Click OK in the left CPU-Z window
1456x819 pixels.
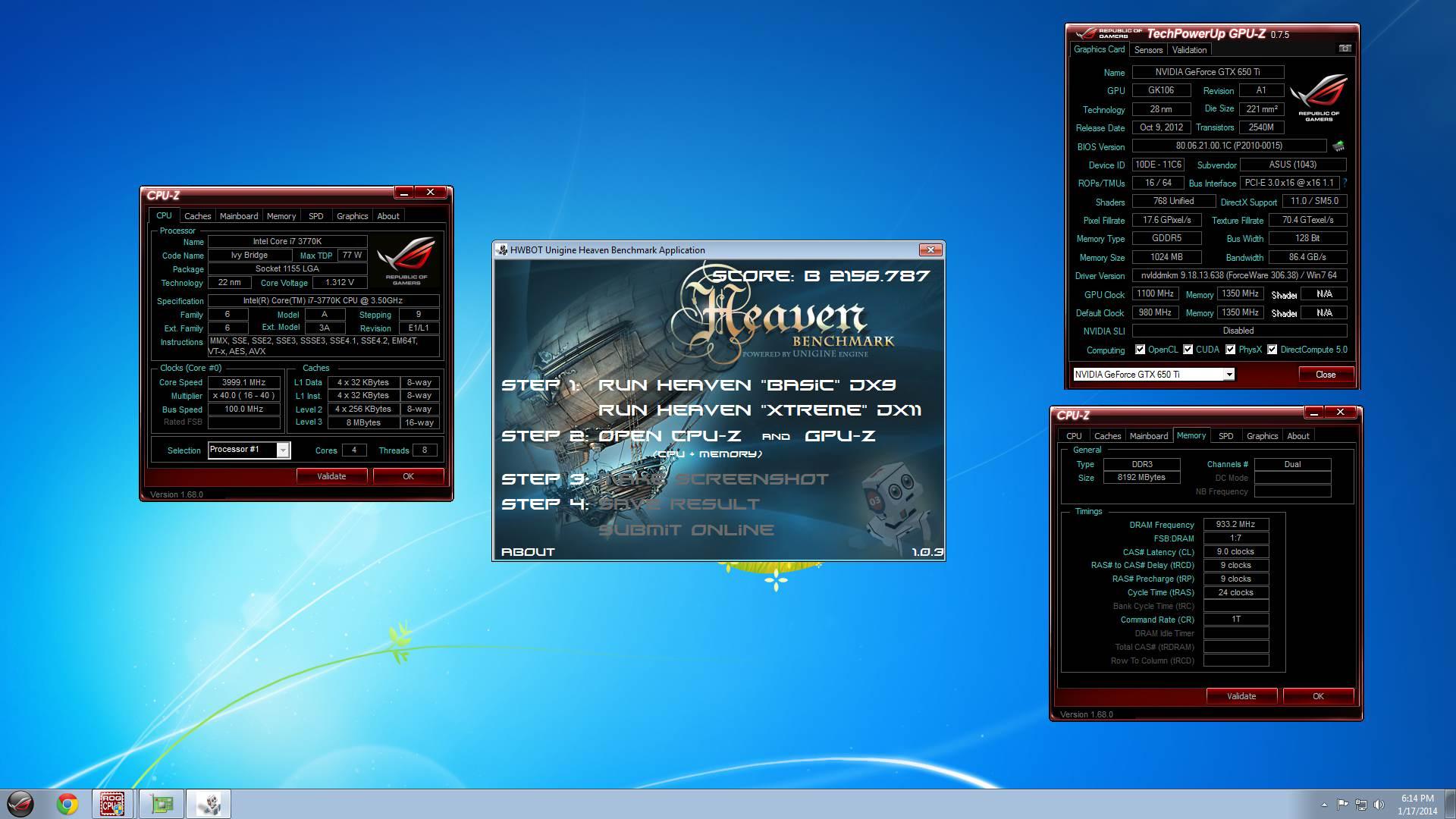pyautogui.click(x=409, y=476)
